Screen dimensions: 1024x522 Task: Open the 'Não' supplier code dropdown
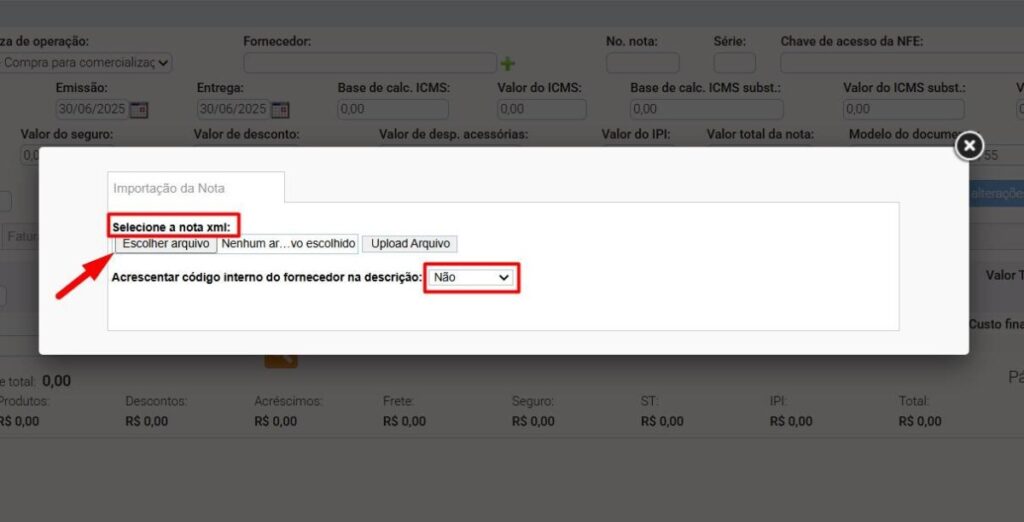(x=472, y=277)
